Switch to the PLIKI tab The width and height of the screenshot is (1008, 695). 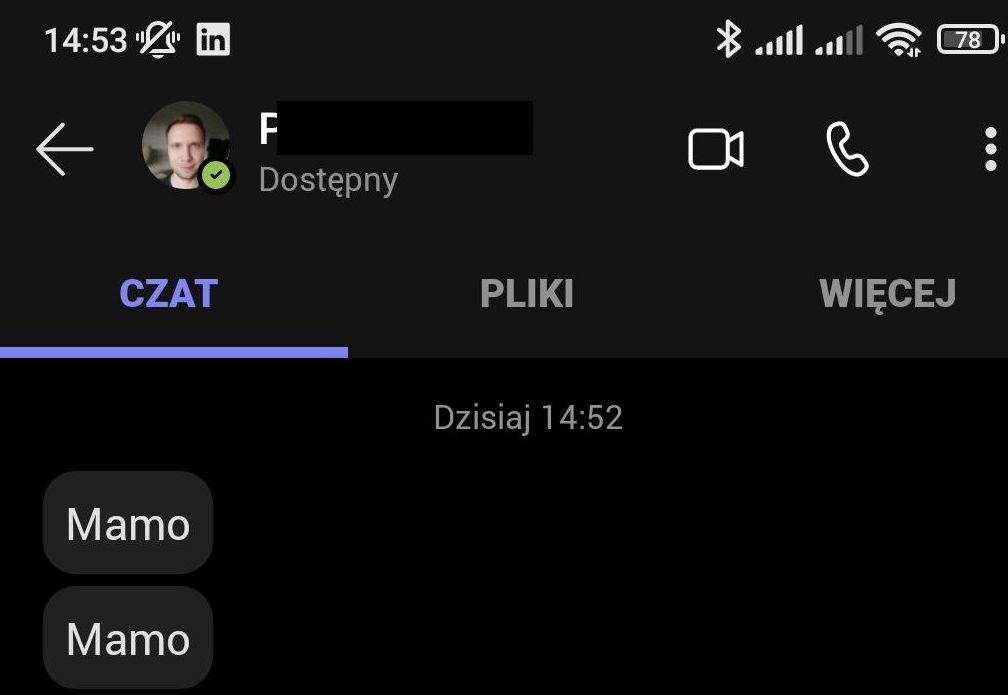[526, 294]
